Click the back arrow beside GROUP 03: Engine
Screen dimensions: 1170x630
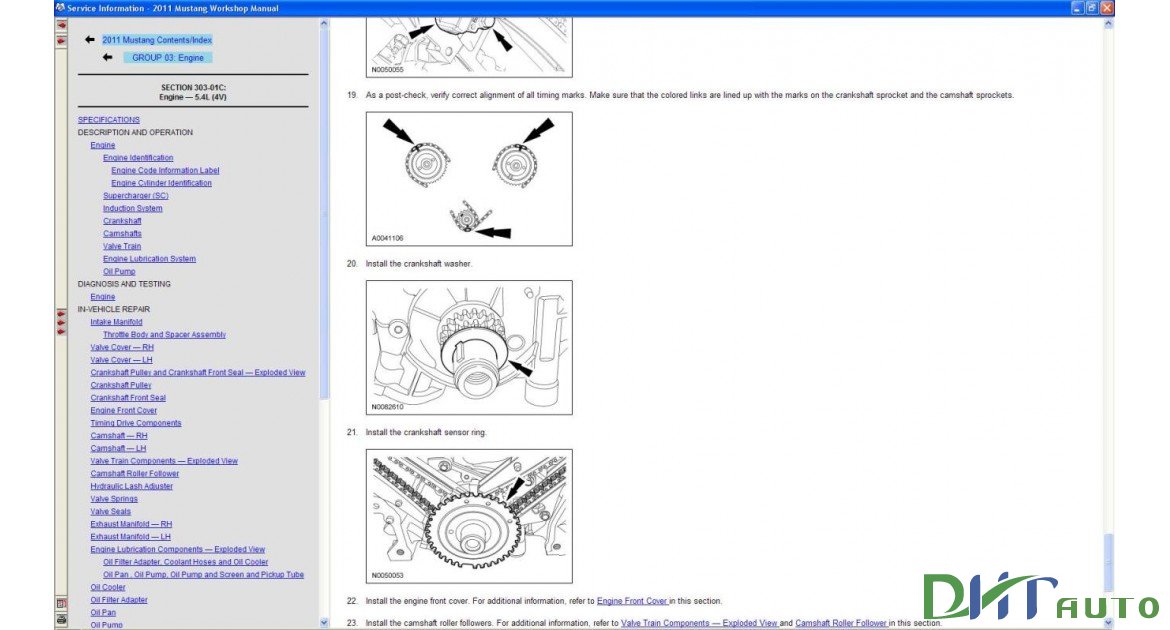click(107, 57)
